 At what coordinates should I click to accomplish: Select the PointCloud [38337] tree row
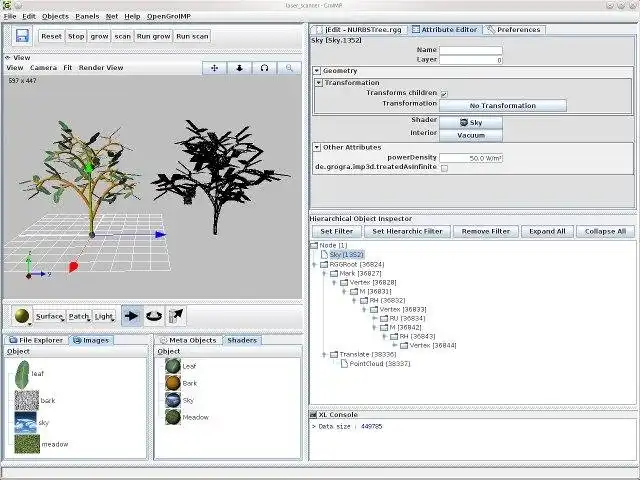coord(380,363)
